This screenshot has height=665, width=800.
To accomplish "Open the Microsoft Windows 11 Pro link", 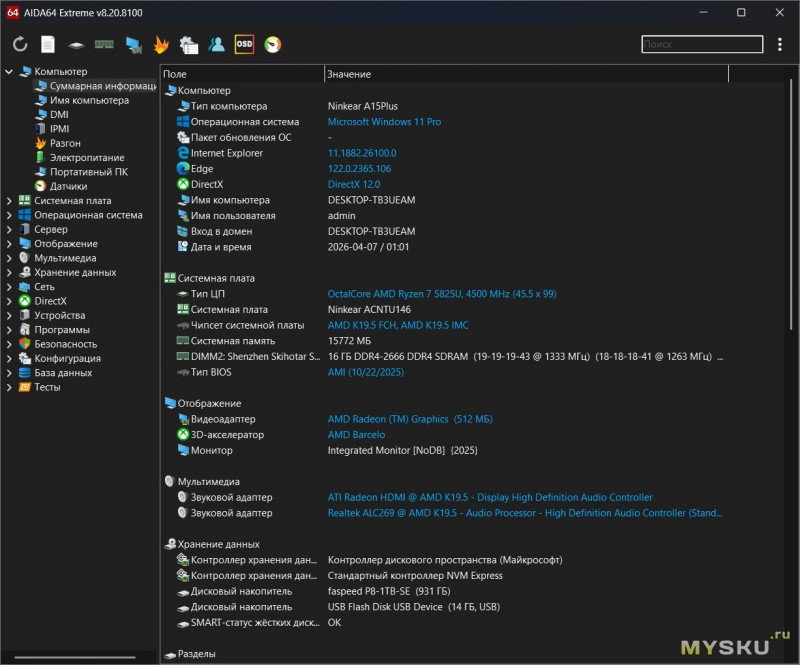I will click(x=384, y=122).
